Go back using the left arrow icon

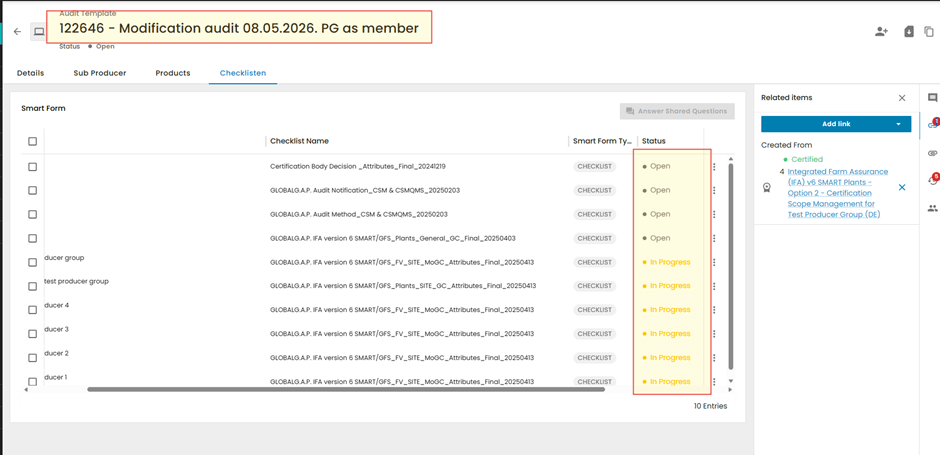pyautogui.click(x=17, y=32)
